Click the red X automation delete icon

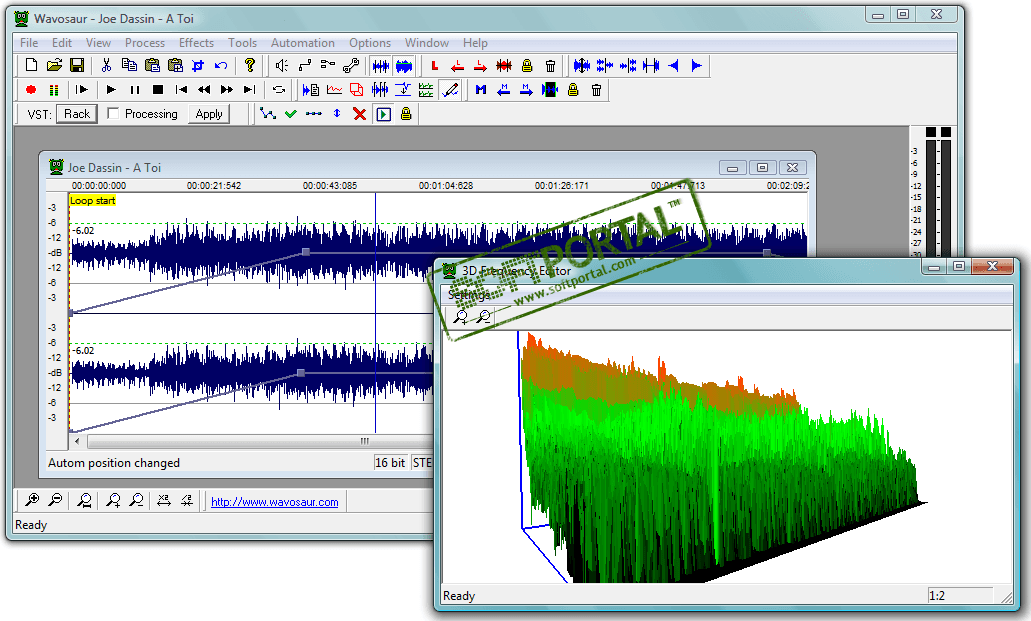[359, 114]
